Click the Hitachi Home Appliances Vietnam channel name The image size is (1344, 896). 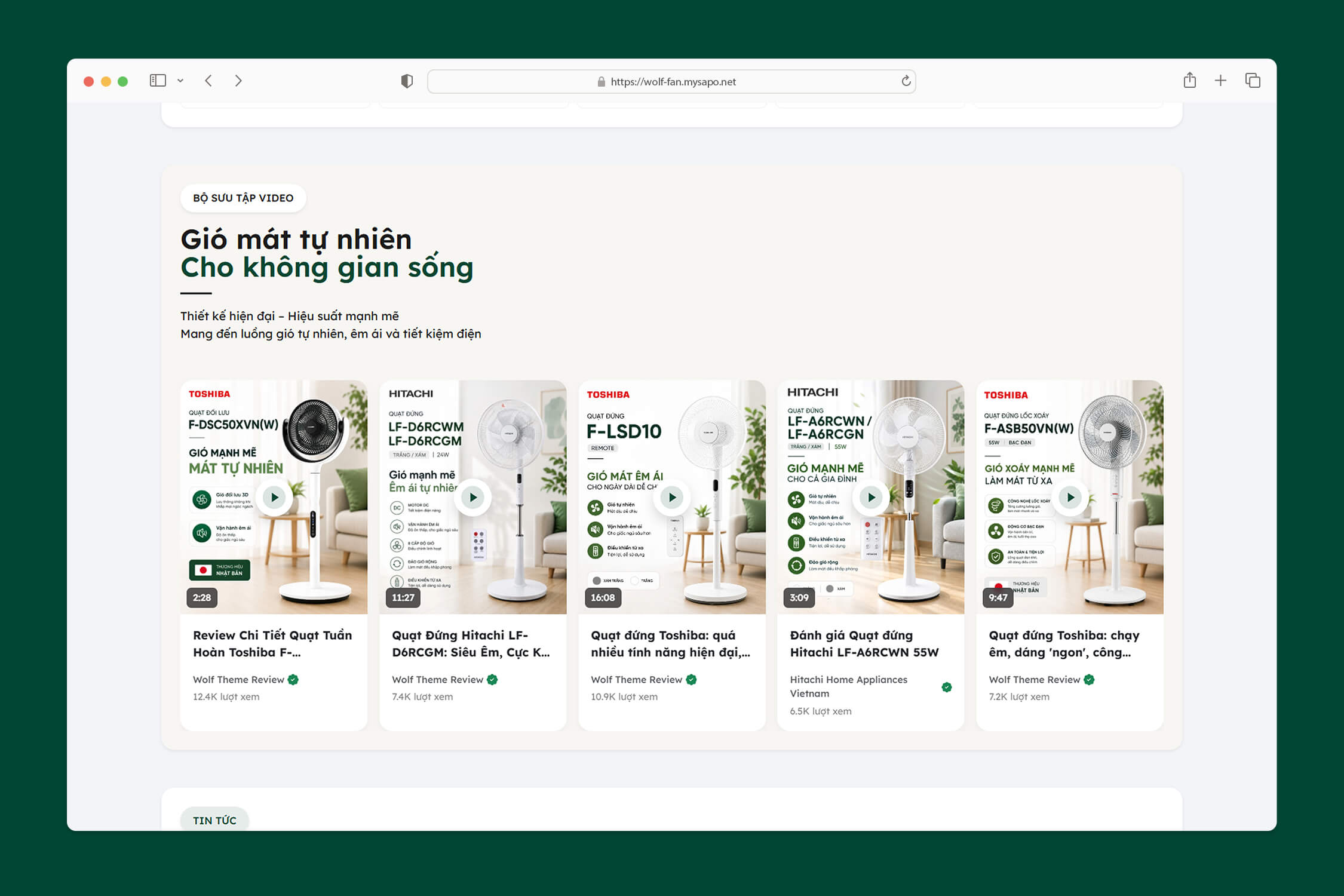point(848,686)
